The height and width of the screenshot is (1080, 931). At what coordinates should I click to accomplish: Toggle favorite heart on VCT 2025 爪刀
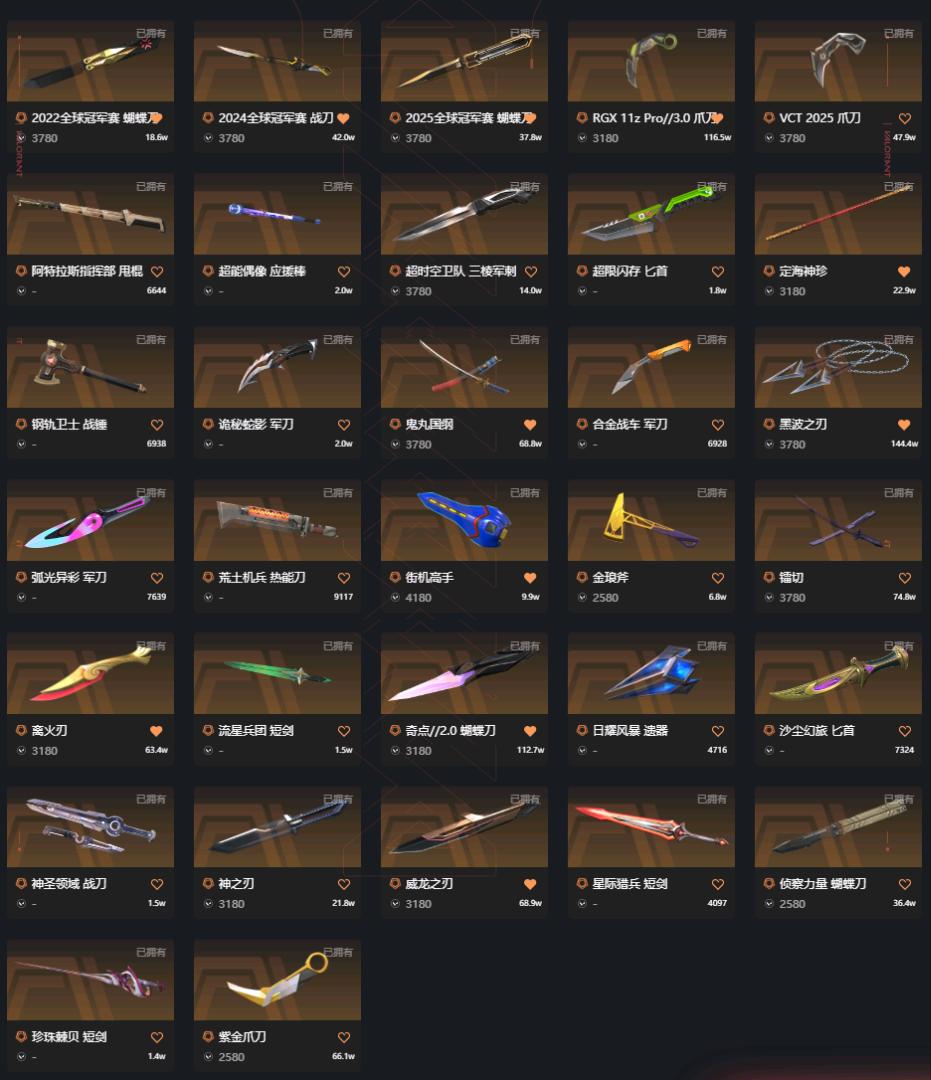(904, 118)
